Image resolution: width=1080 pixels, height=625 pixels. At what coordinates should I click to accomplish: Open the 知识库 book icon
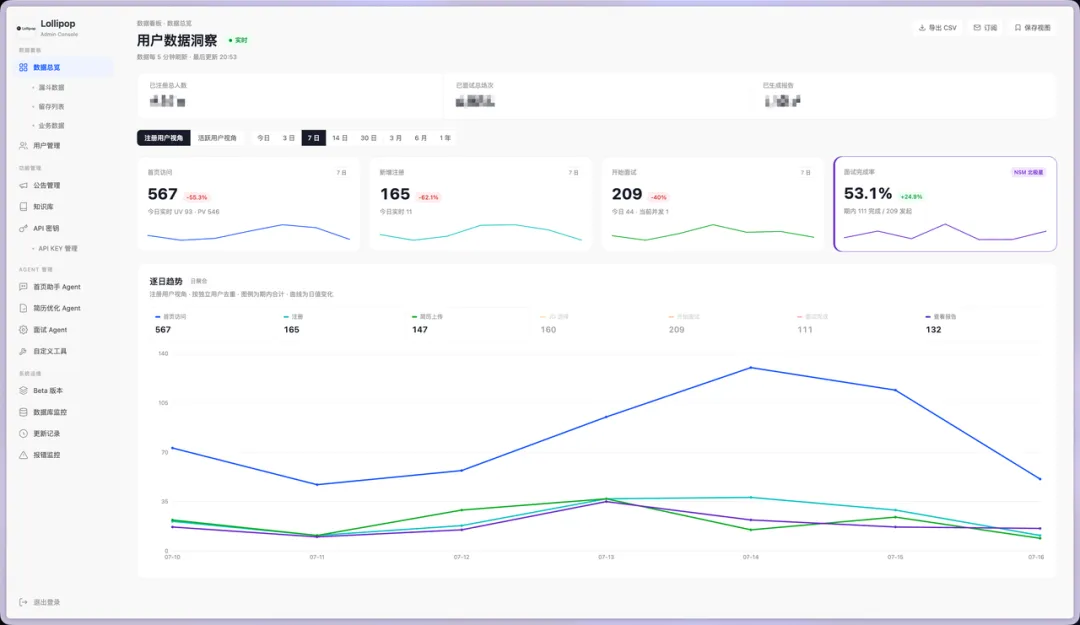point(23,207)
